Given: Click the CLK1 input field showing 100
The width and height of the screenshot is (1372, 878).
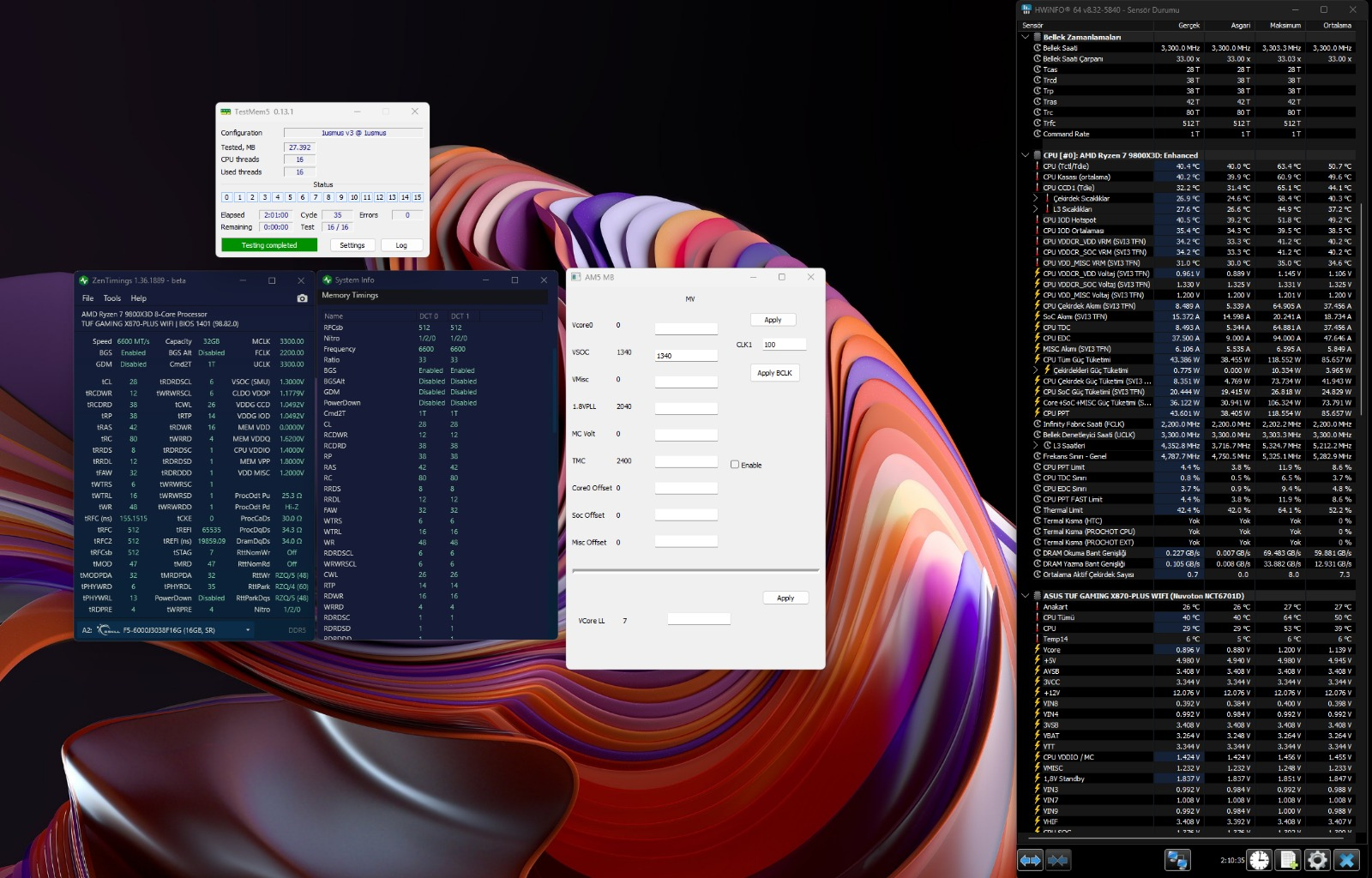Looking at the screenshot, I should click(x=784, y=345).
